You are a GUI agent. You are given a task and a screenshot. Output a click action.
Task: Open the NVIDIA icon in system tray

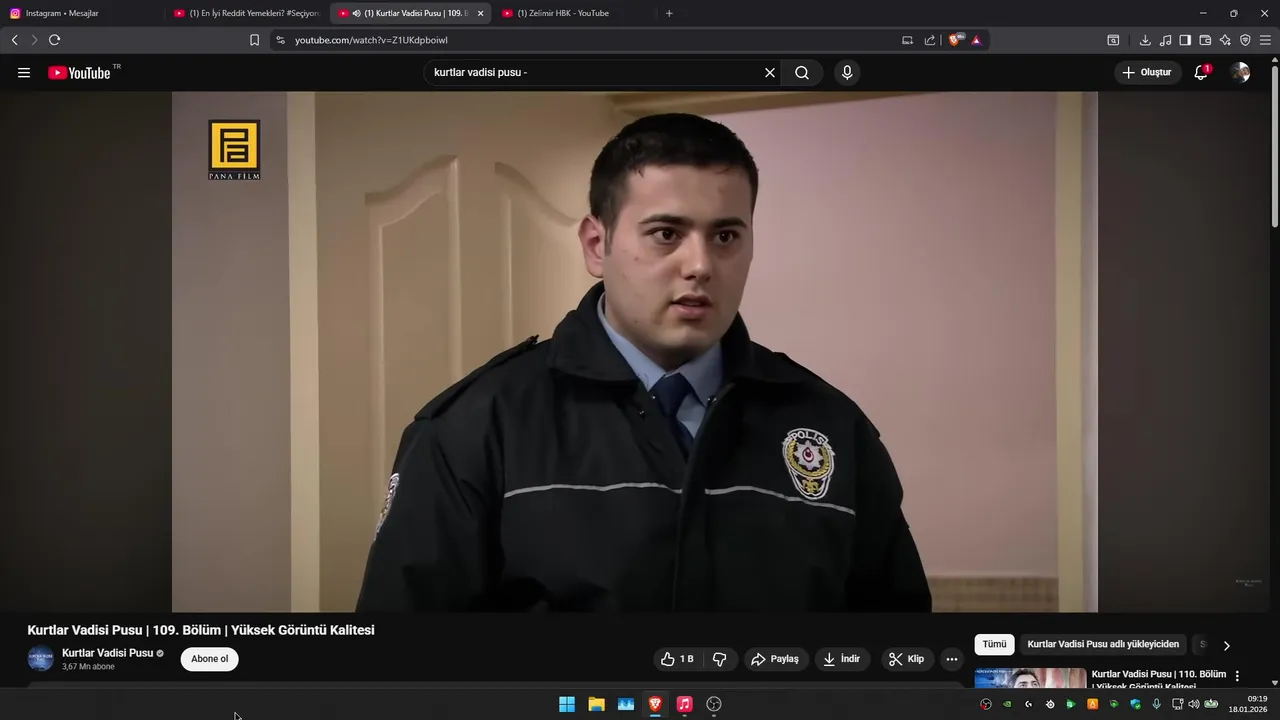click(1007, 704)
